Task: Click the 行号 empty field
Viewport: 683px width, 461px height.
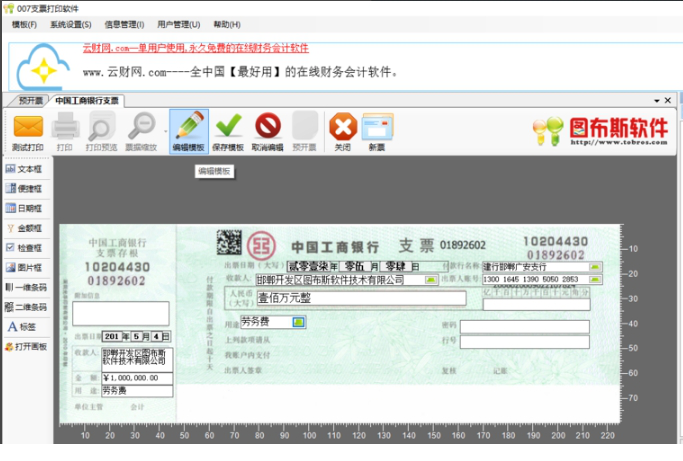Action: pos(524,342)
